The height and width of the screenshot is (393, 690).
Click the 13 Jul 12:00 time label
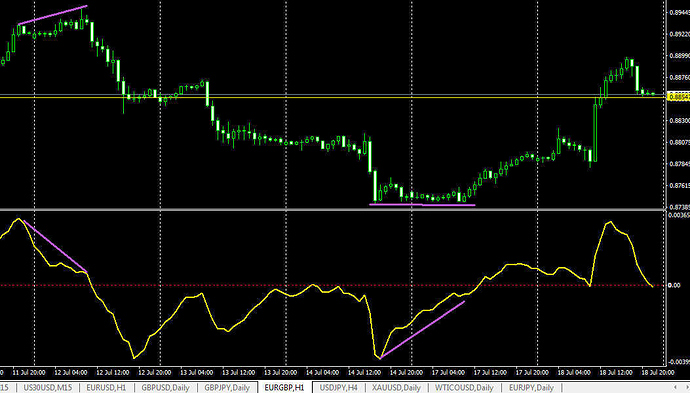[239, 372]
